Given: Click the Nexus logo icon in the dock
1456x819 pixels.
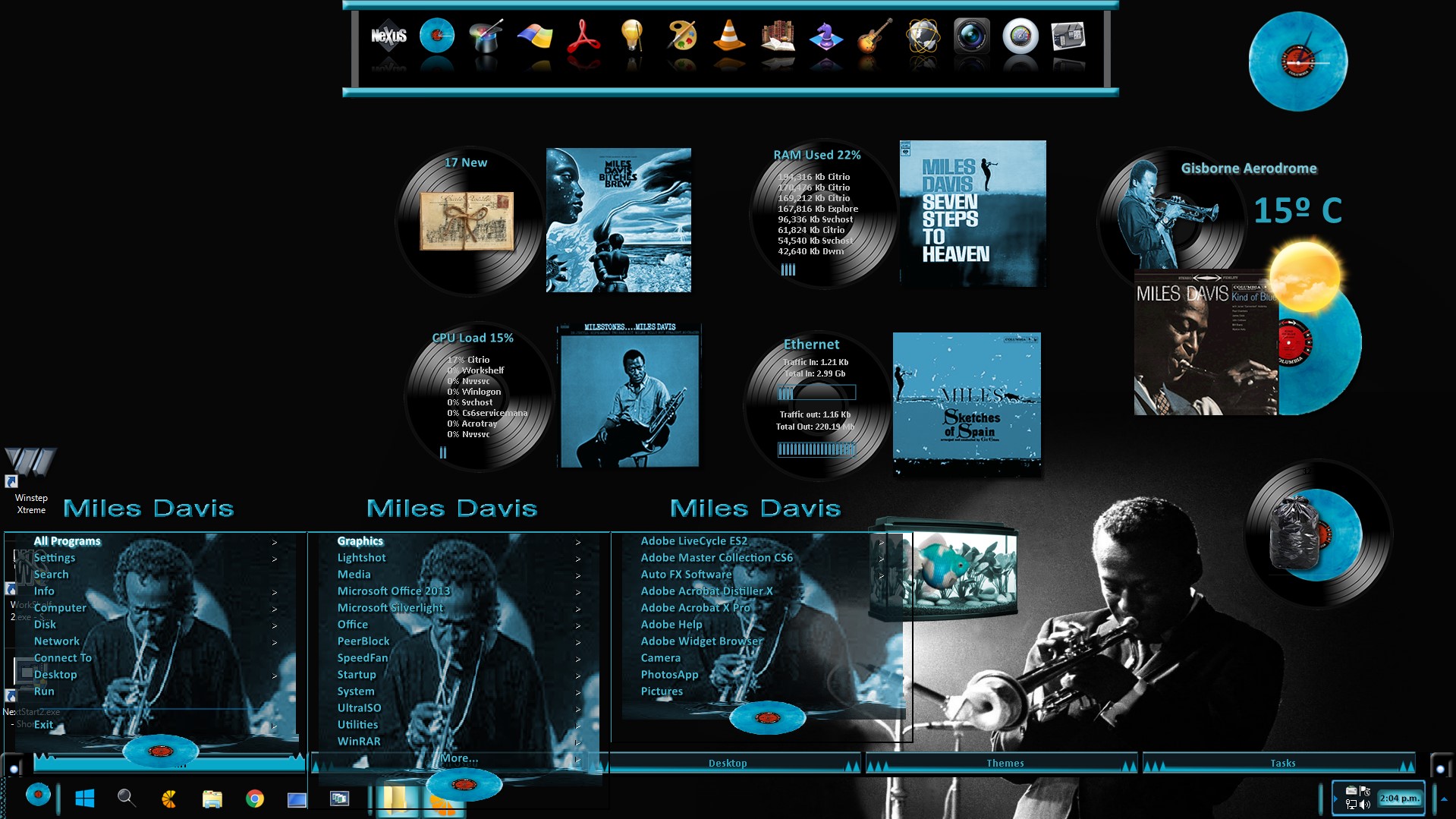Looking at the screenshot, I should tap(388, 36).
